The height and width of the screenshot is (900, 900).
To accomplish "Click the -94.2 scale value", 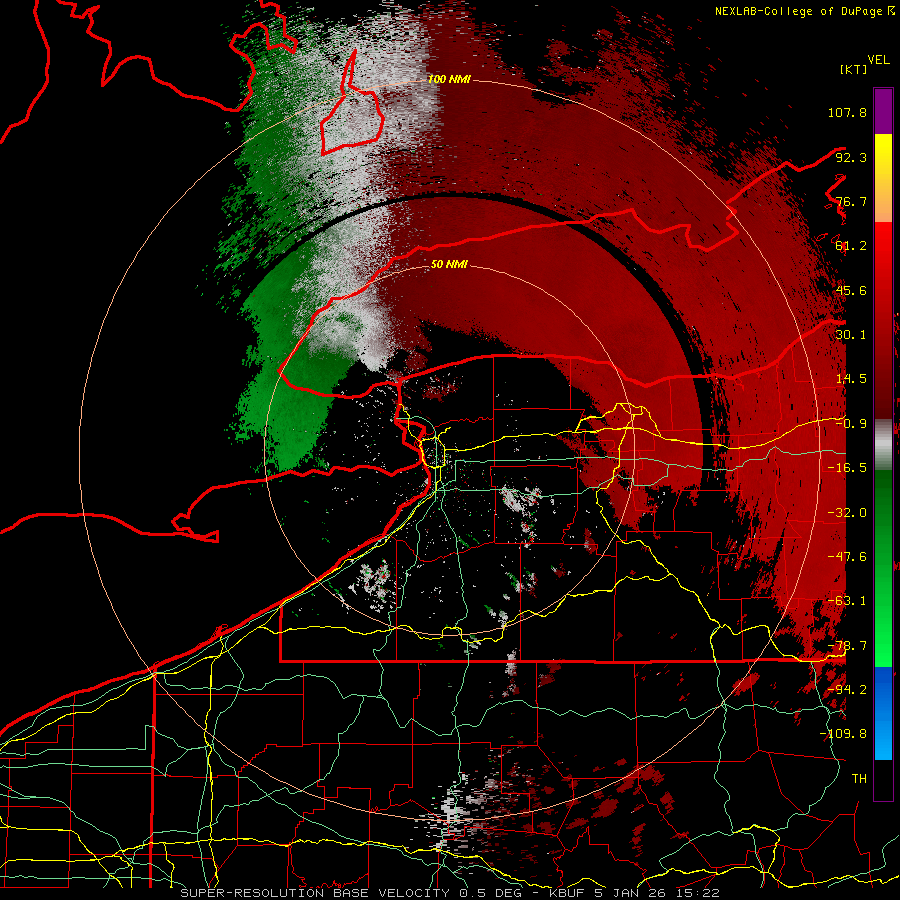I will point(847,690).
